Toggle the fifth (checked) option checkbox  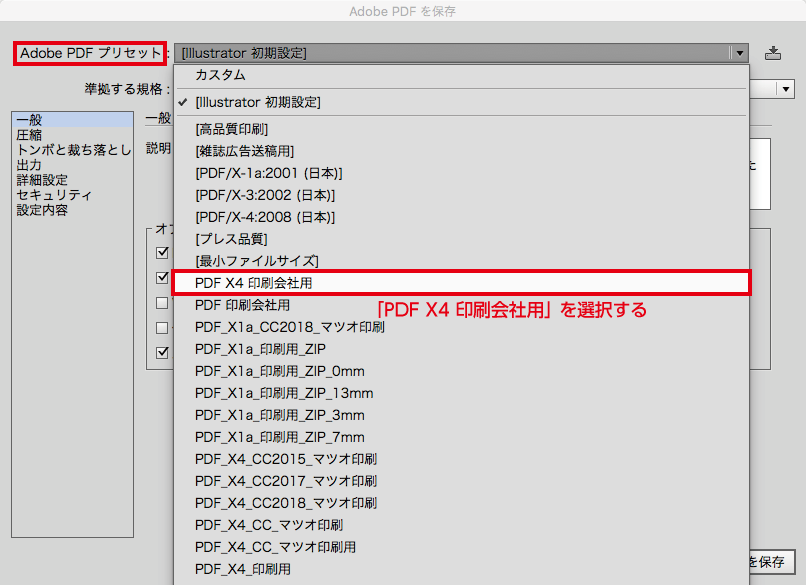(x=162, y=353)
